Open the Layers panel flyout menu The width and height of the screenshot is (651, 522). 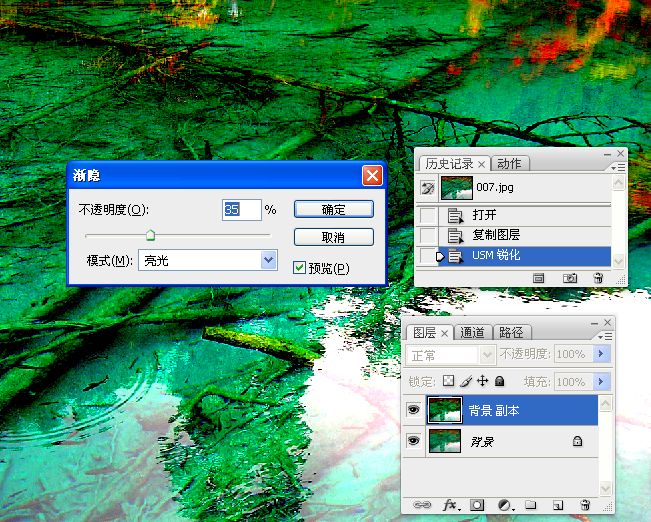605,336
